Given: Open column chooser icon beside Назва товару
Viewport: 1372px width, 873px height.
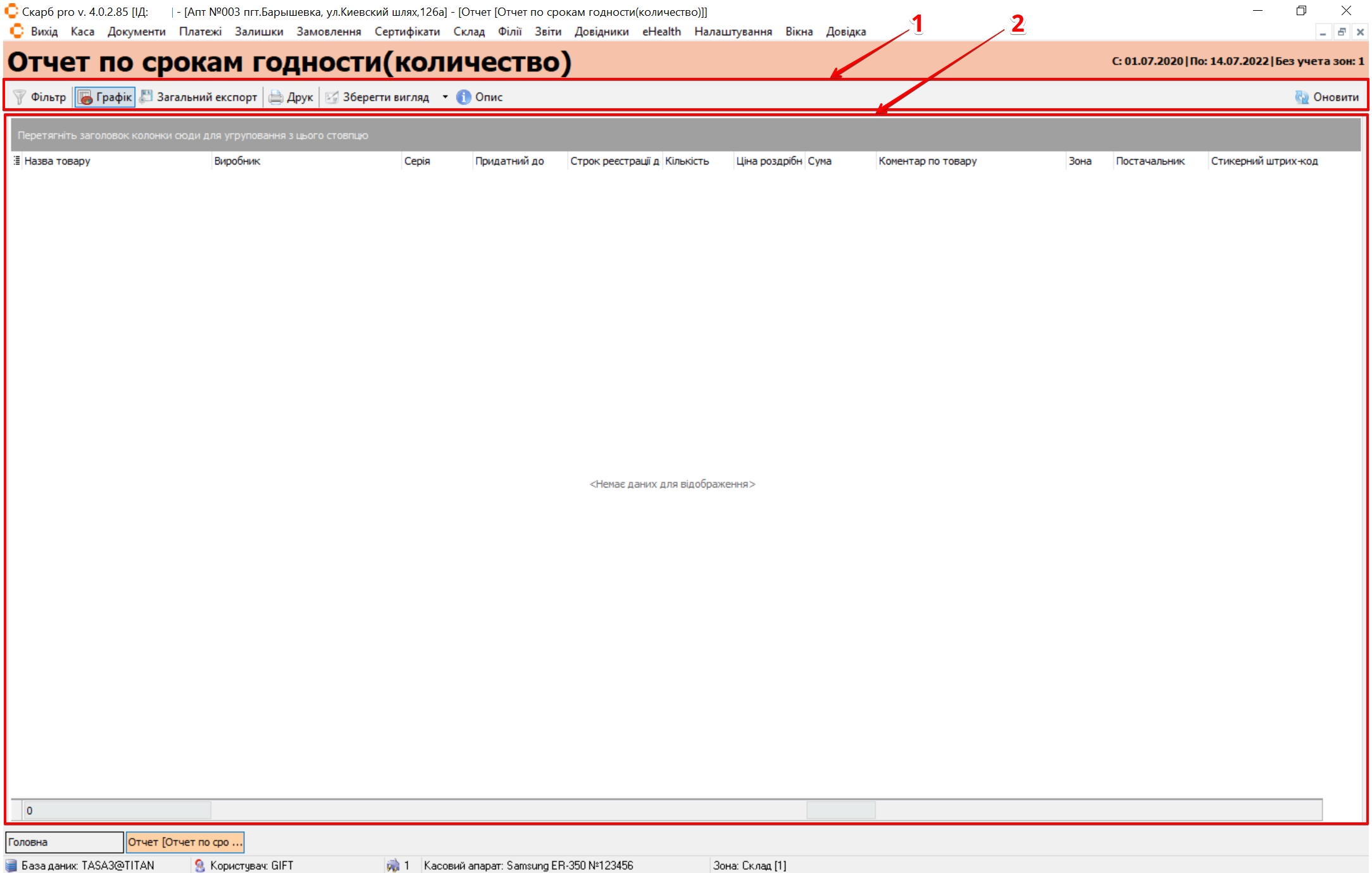Looking at the screenshot, I should [x=16, y=161].
